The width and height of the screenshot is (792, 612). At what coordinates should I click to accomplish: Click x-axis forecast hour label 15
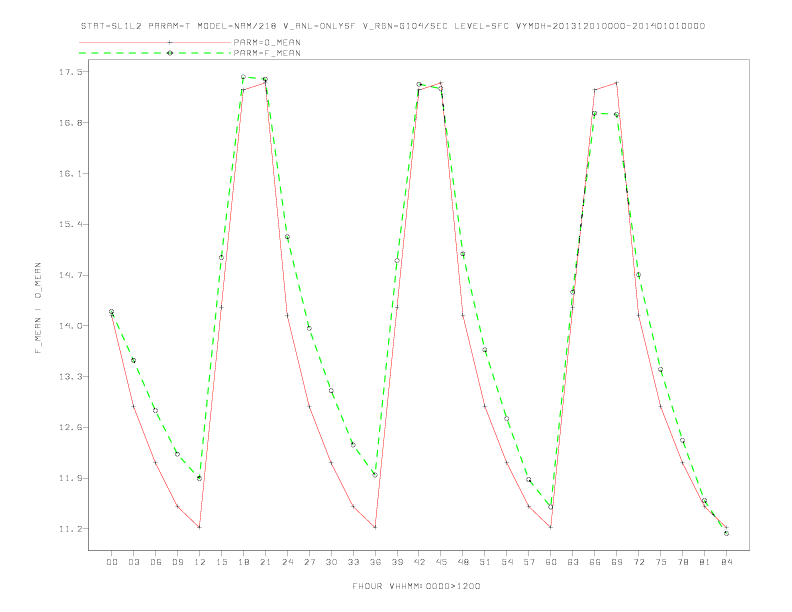221,562
